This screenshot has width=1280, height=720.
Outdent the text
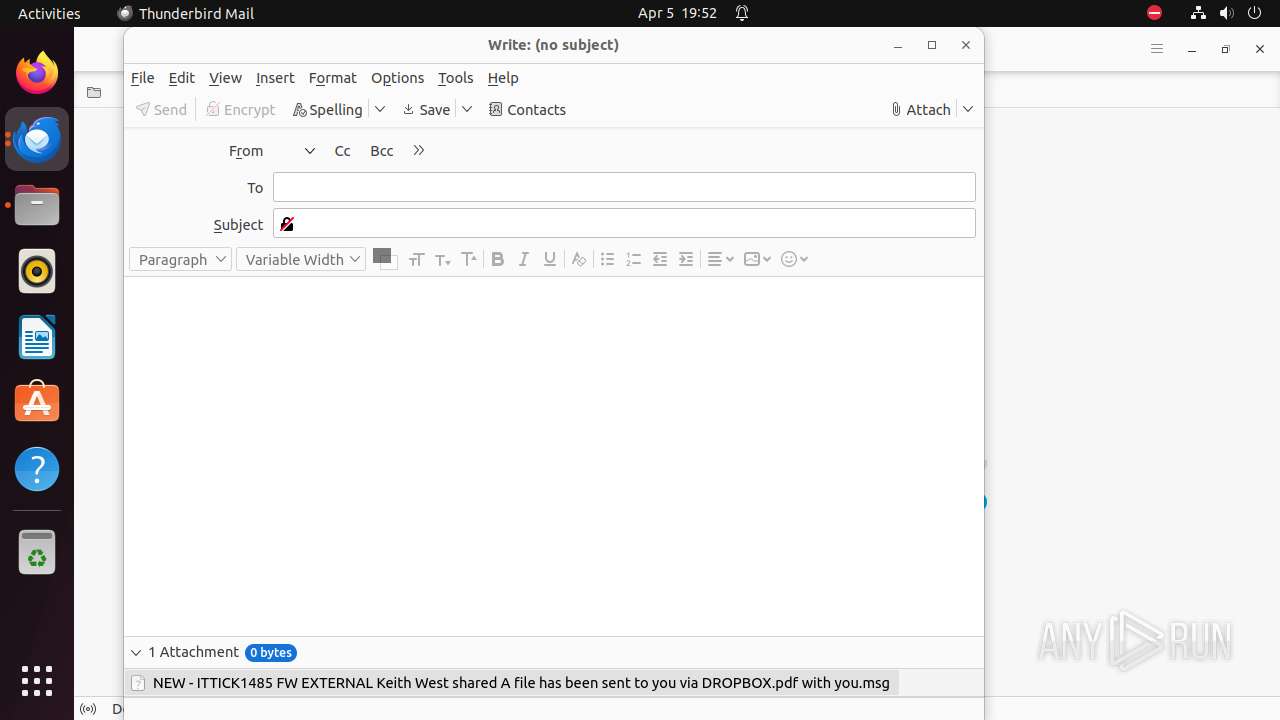659,259
